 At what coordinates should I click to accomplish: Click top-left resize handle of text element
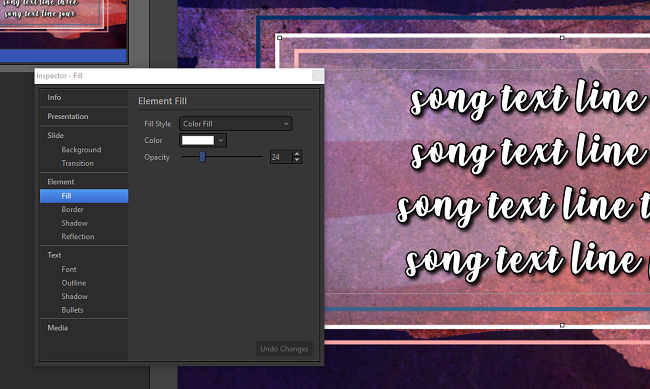tap(279, 38)
